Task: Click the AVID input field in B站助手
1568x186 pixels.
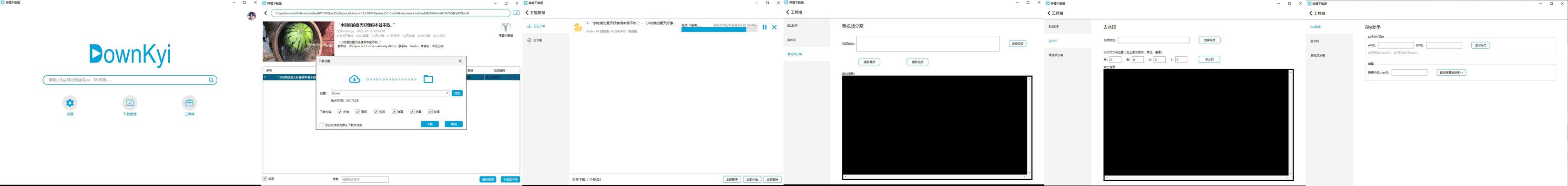Action: click(1396, 45)
